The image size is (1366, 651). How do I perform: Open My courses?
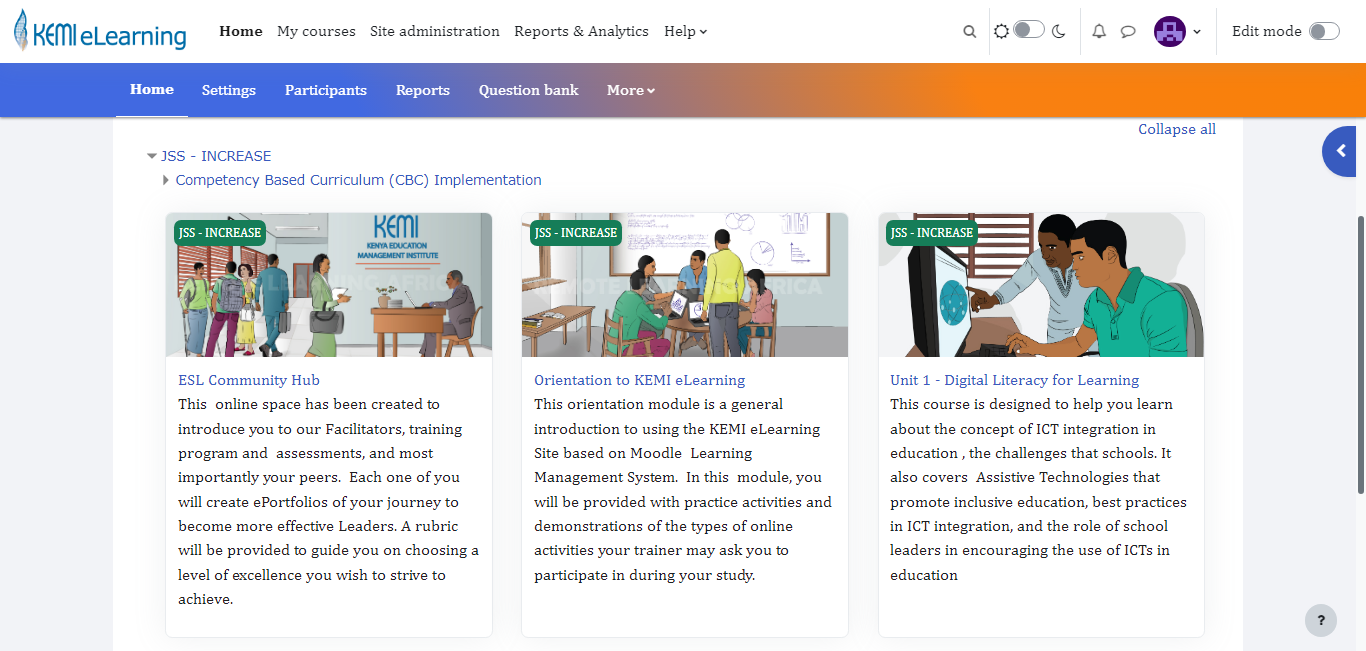click(316, 31)
